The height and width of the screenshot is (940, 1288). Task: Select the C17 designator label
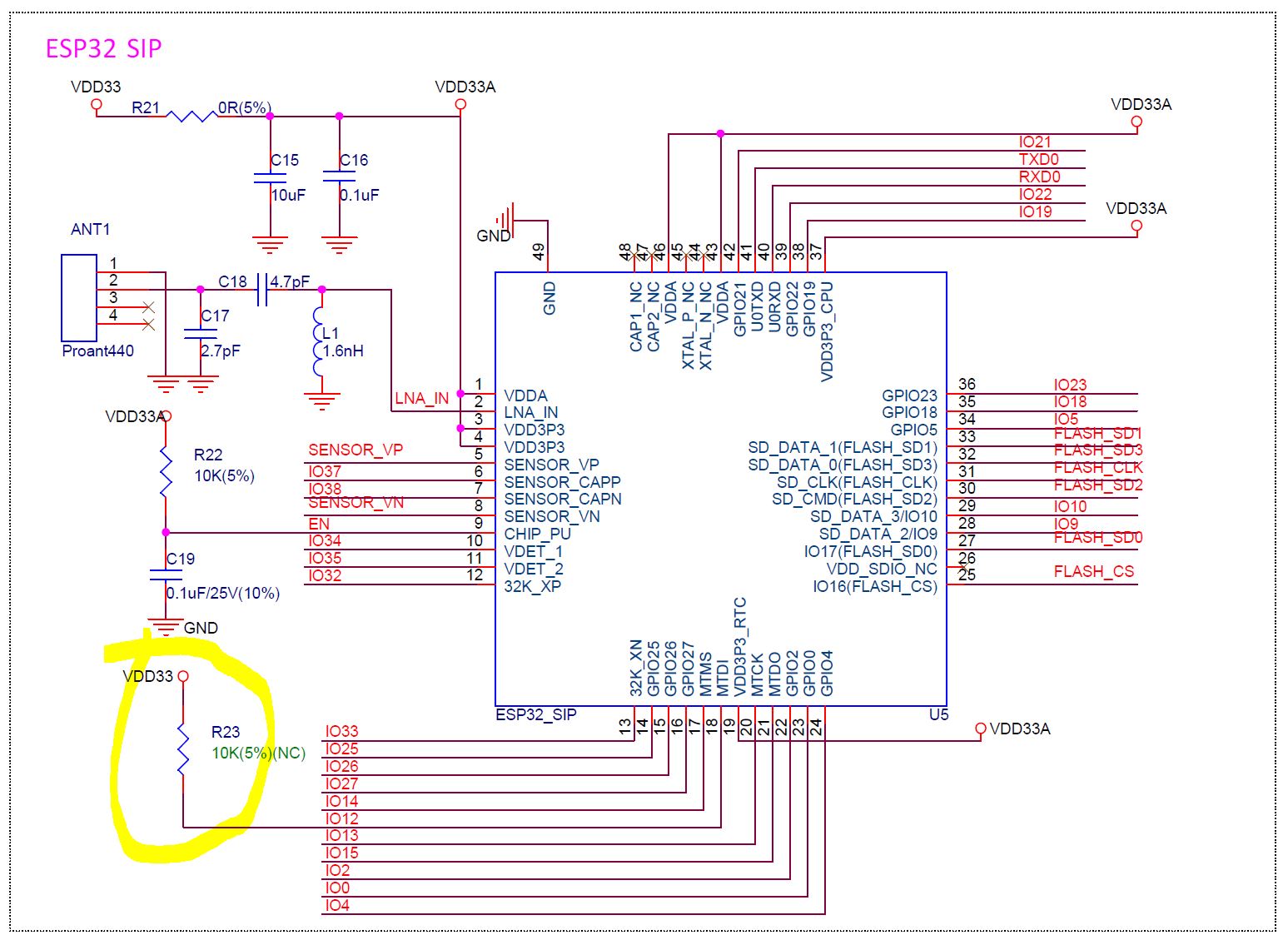pos(215,316)
